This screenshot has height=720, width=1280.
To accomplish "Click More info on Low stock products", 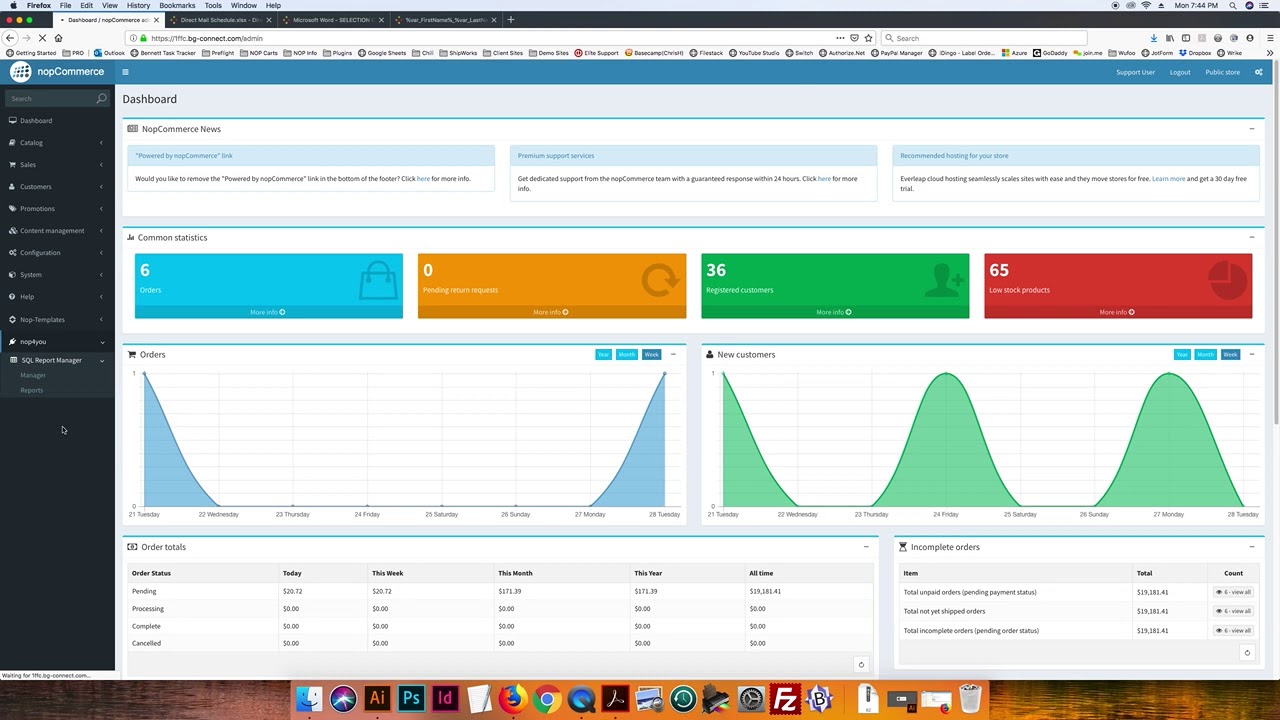I will click(x=1117, y=312).
